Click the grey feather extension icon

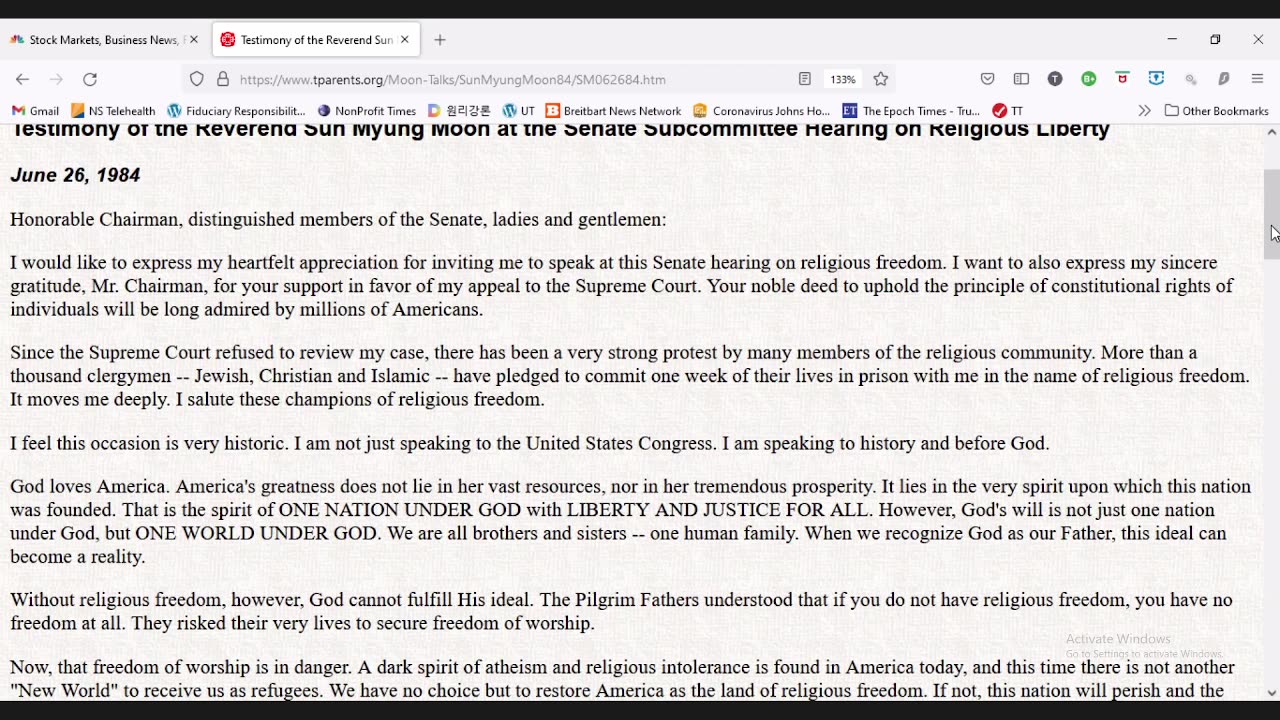pos(1224,79)
